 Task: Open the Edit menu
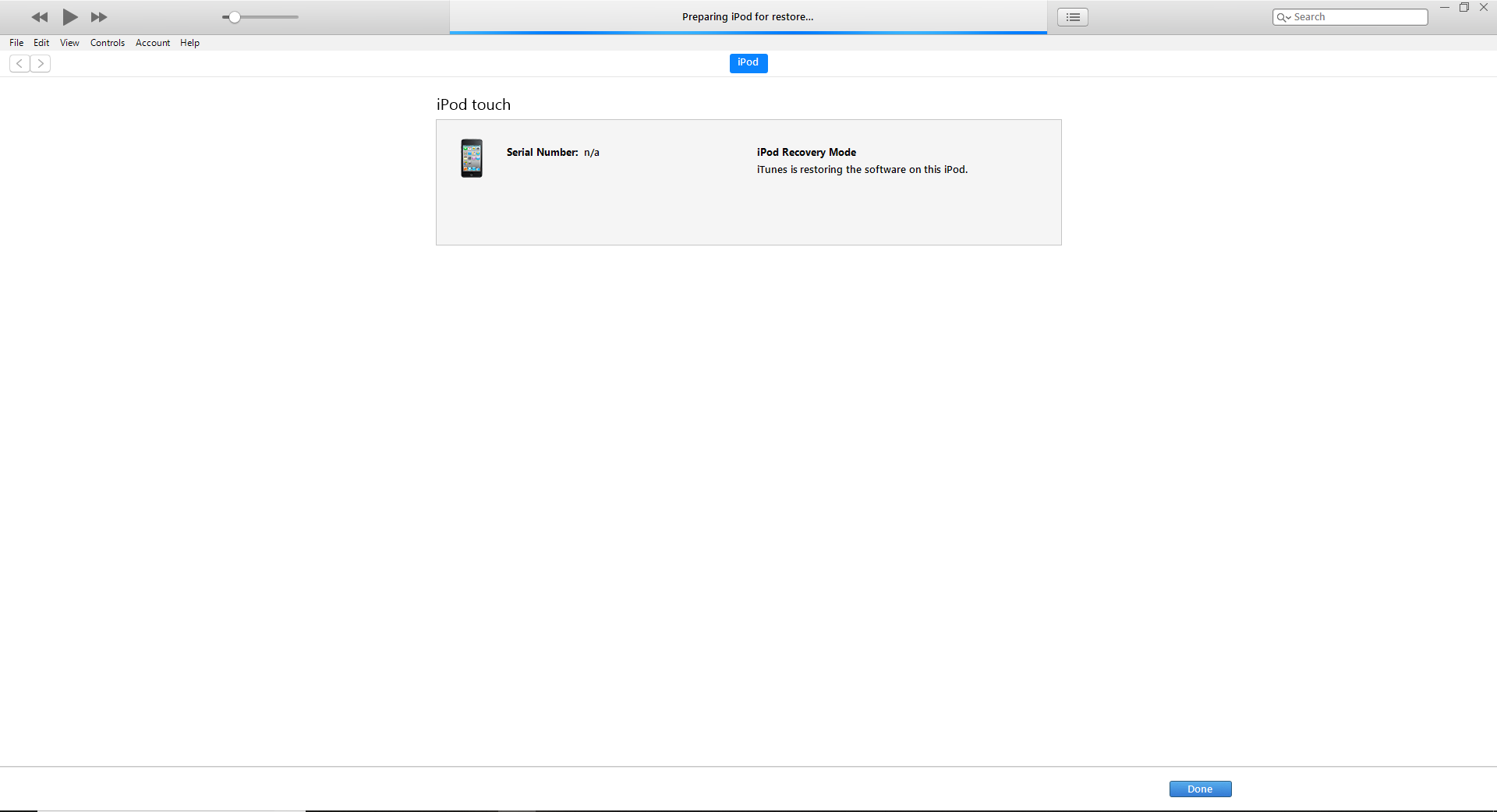41,43
